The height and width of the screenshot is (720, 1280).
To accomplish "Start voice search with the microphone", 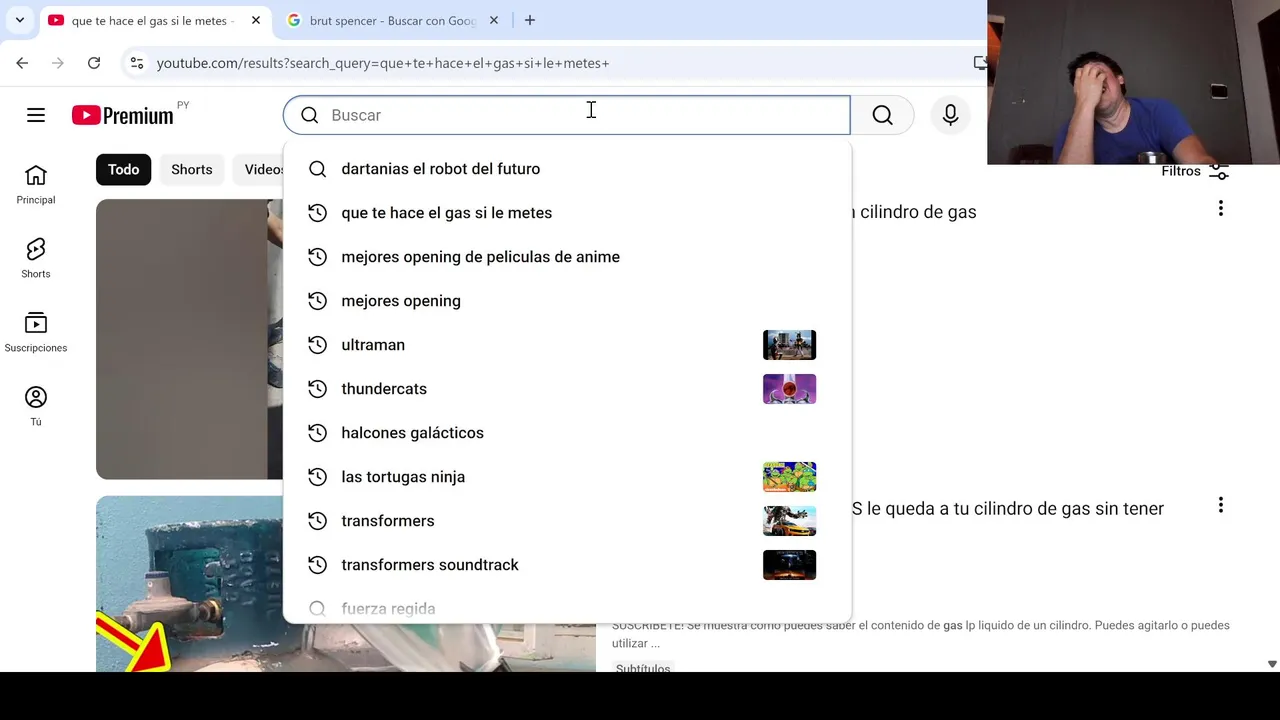I will (x=950, y=115).
